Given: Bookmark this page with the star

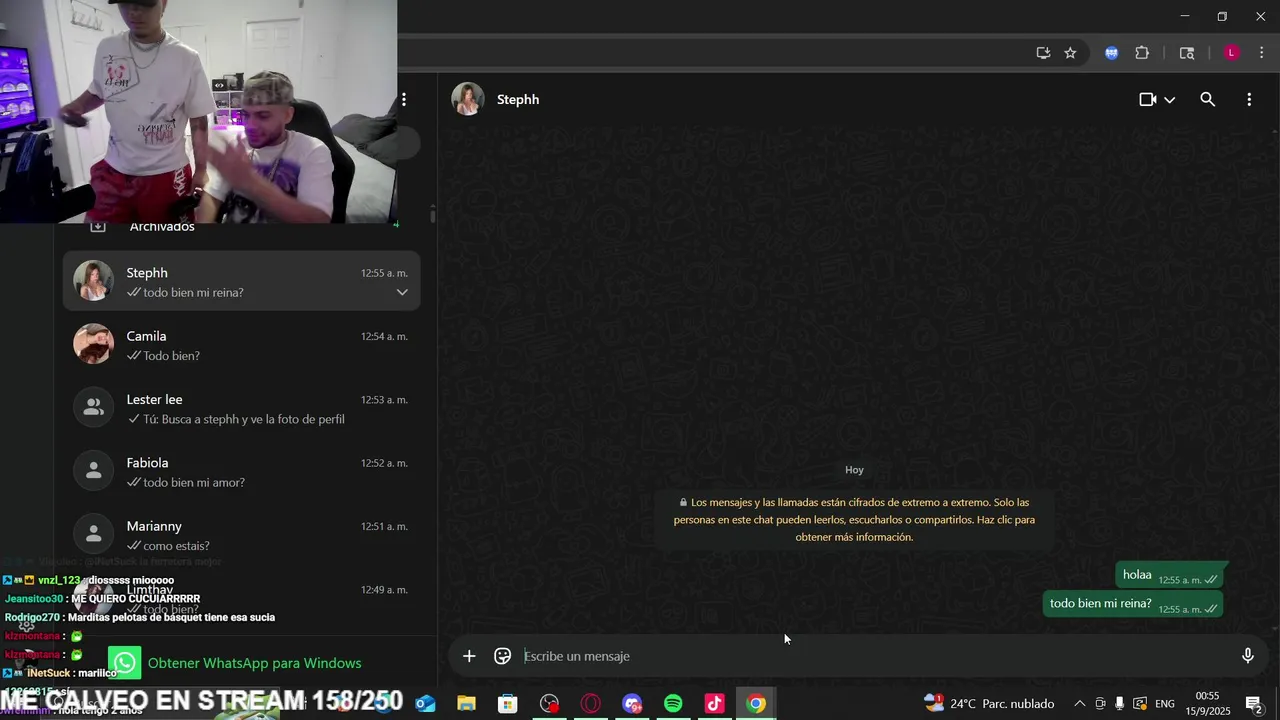Looking at the screenshot, I should click(1070, 53).
